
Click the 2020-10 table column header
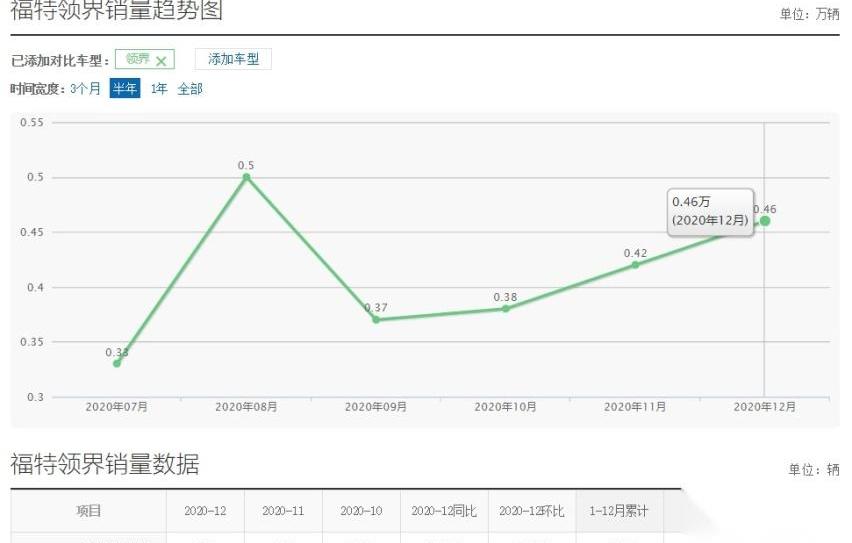[x=361, y=511]
